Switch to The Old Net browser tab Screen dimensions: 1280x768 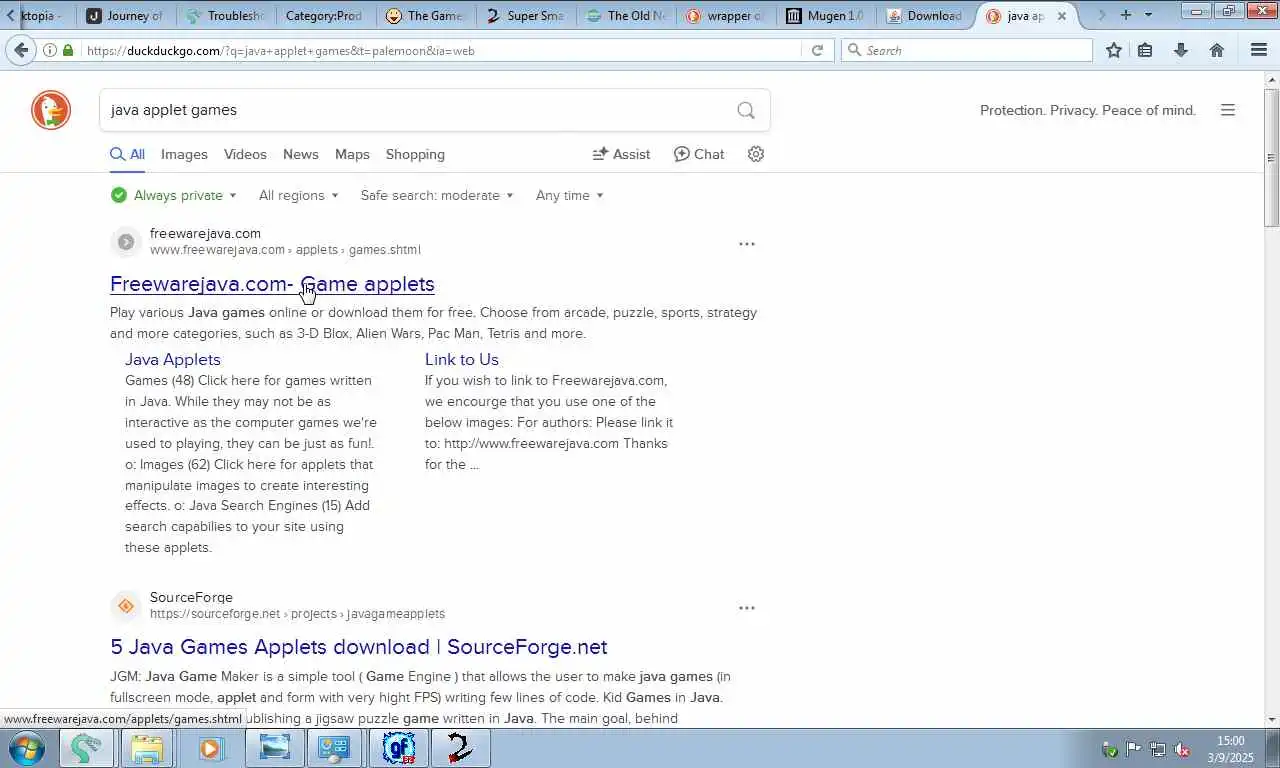(x=626, y=15)
